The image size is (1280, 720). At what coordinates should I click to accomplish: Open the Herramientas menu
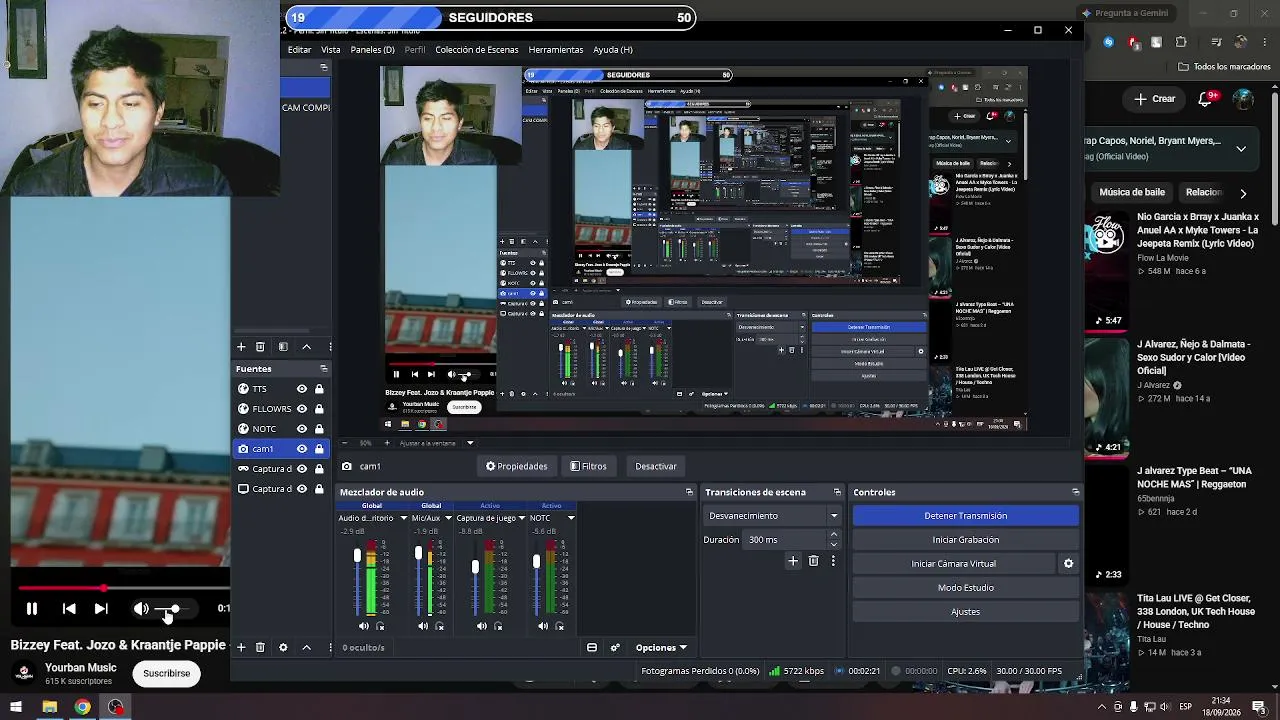coord(555,49)
